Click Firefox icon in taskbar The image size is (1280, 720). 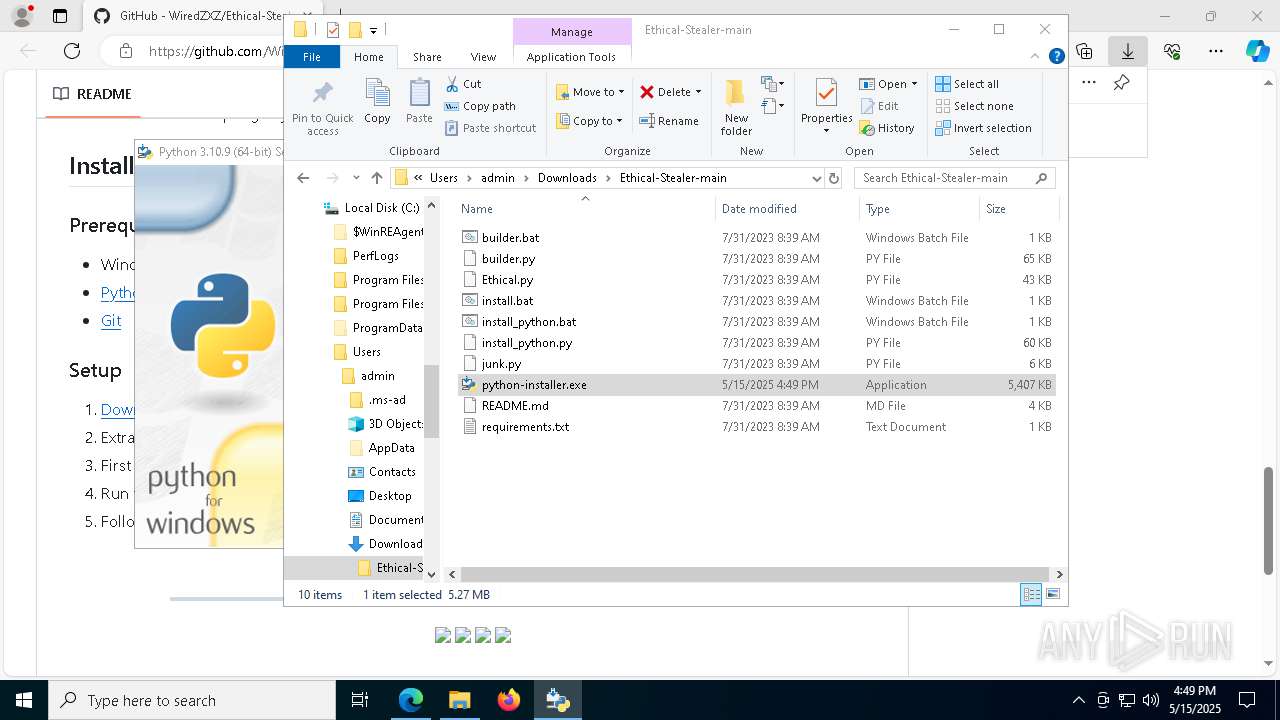tap(509, 700)
